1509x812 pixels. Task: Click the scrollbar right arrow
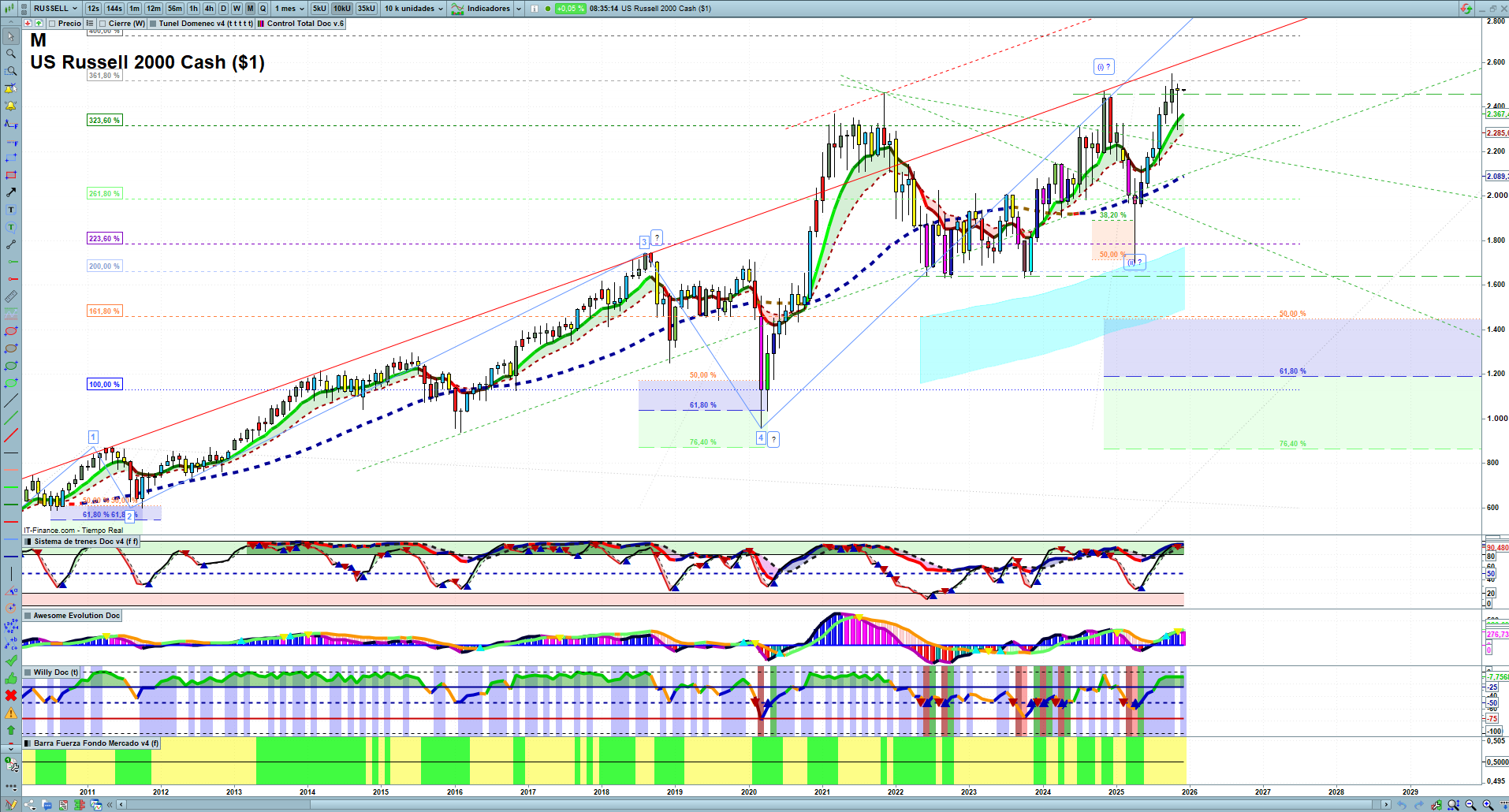(x=1387, y=805)
